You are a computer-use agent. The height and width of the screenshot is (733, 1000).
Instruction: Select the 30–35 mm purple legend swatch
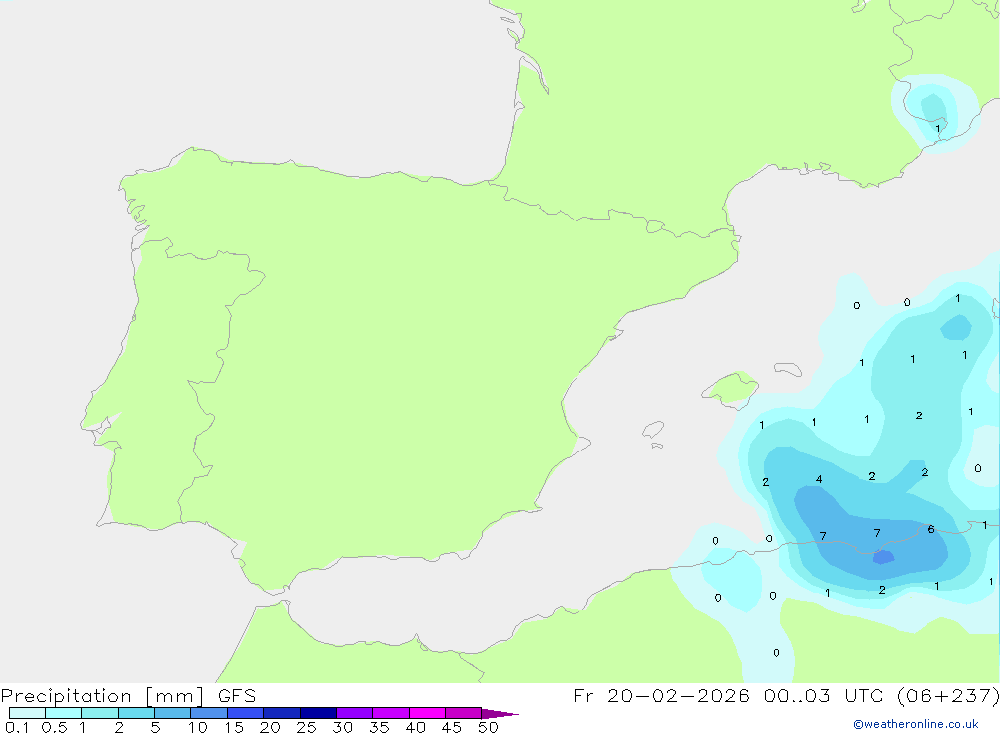tap(355, 713)
